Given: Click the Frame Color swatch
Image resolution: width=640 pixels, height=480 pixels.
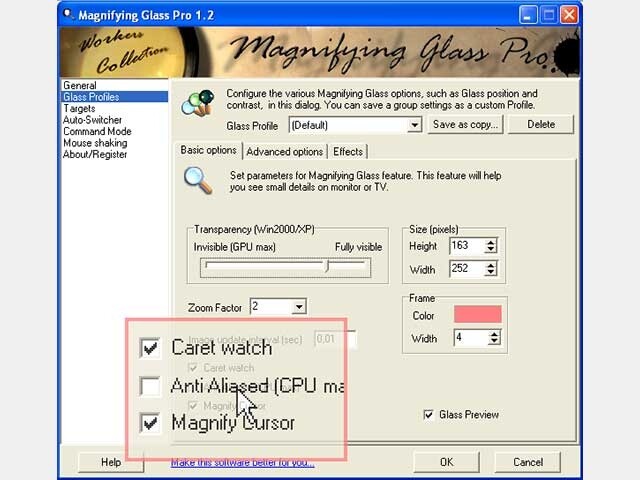Looking at the screenshot, I should (x=478, y=314).
